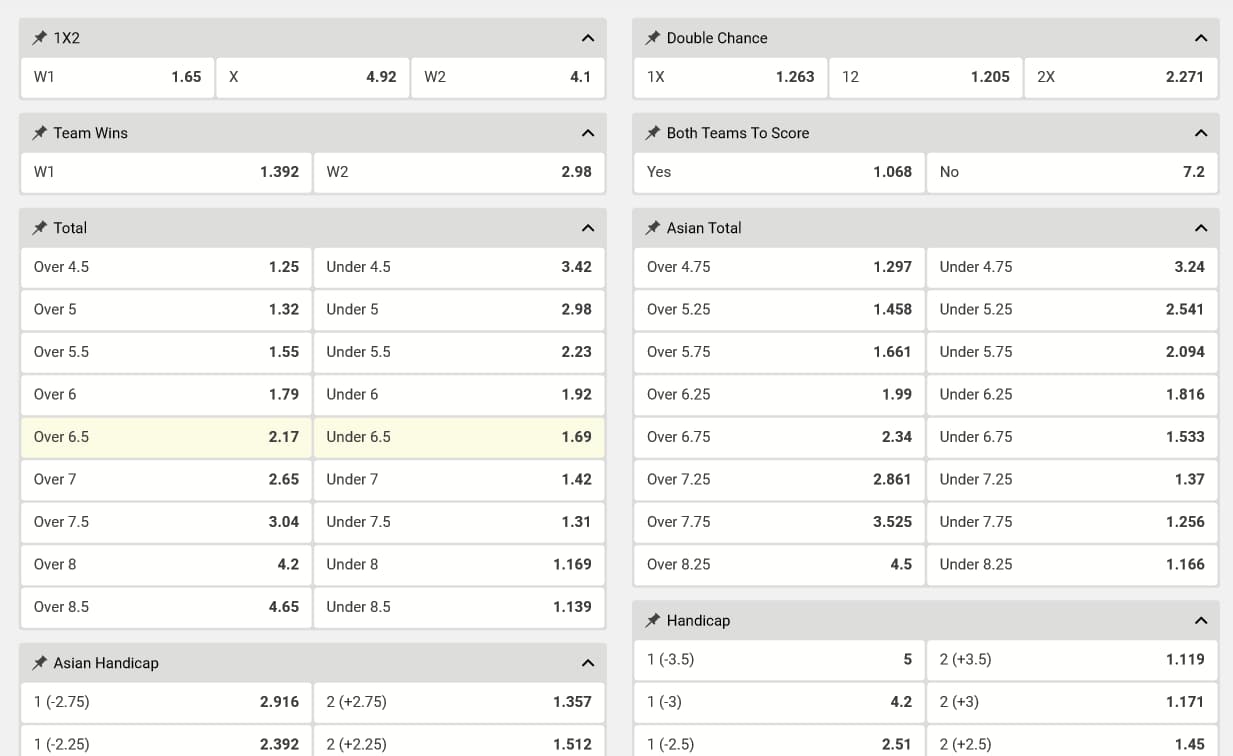Collapse the Asian Total section
1233x756 pixels.
1201,228
